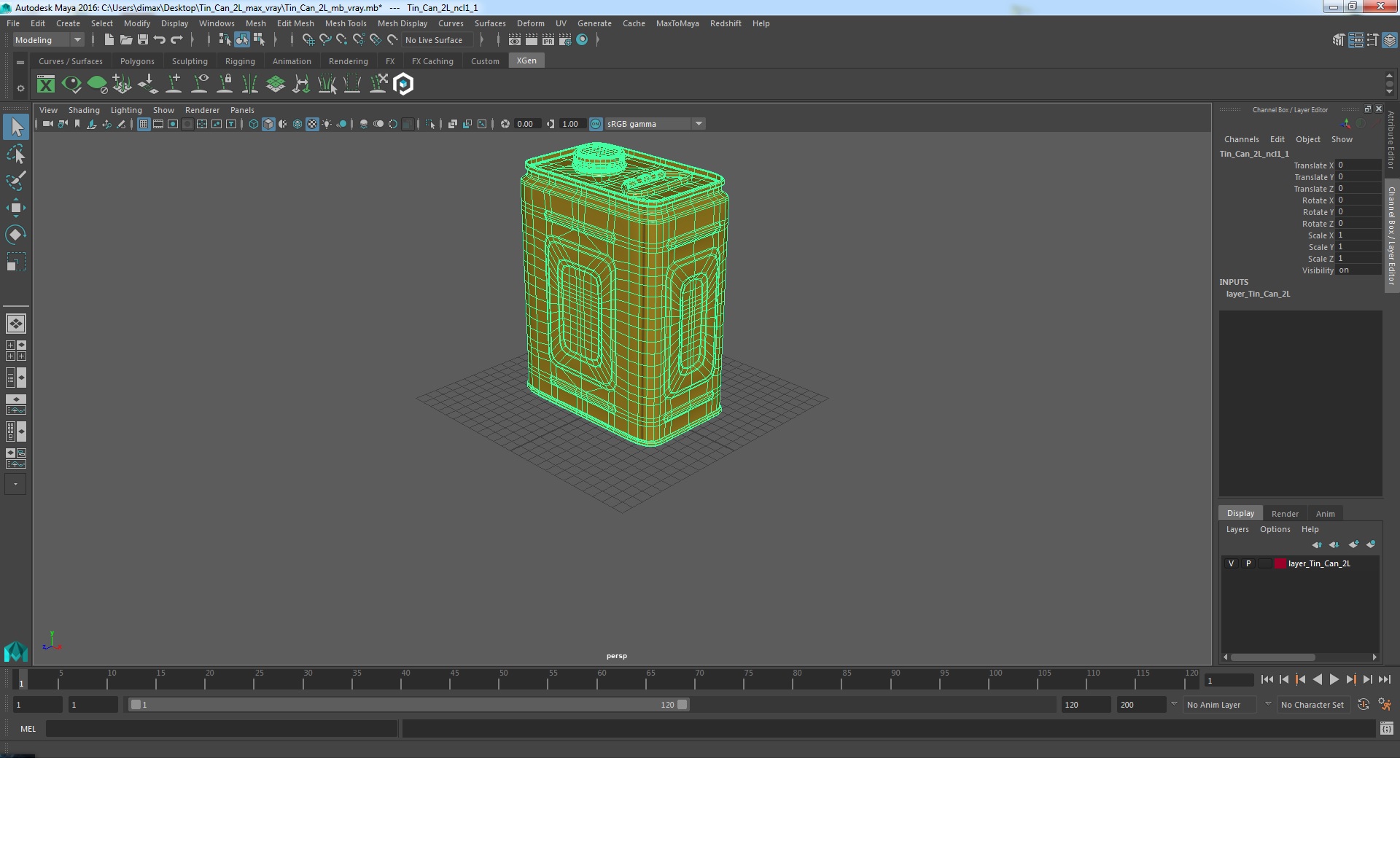This screenshot has height=844, width=1400.
Task: Toggle color management ON button
Action: (x=596, y=124)
